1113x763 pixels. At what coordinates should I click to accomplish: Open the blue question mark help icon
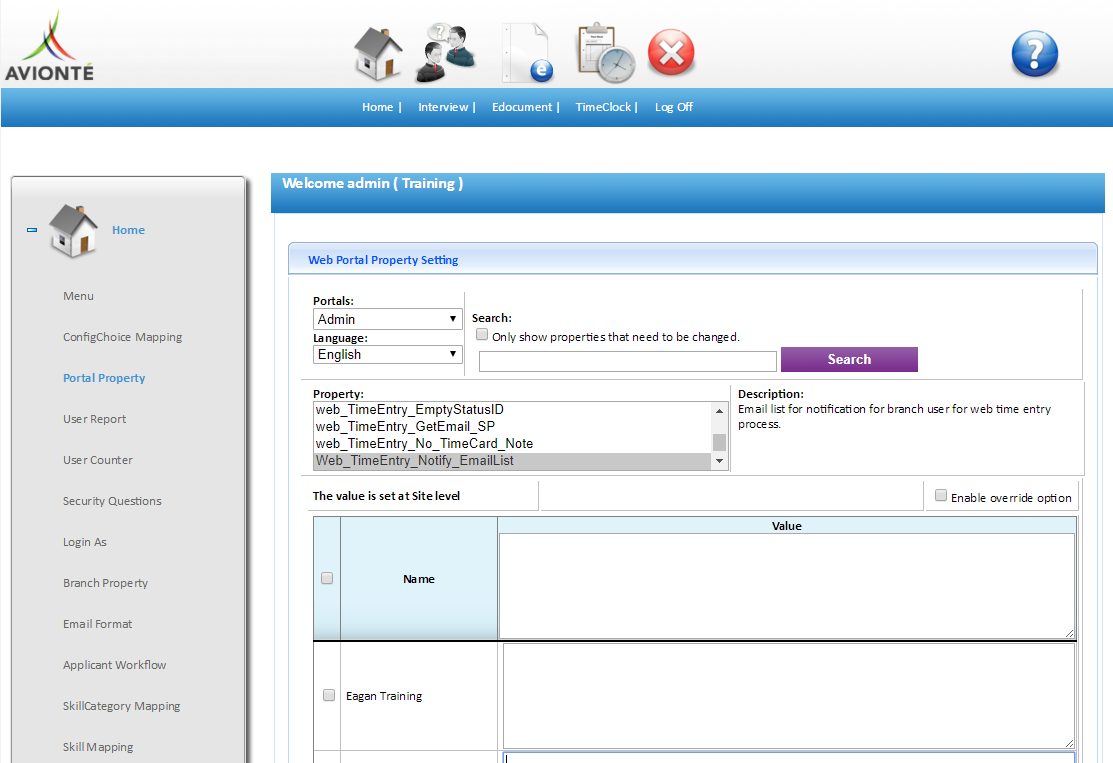point(1034,53)
